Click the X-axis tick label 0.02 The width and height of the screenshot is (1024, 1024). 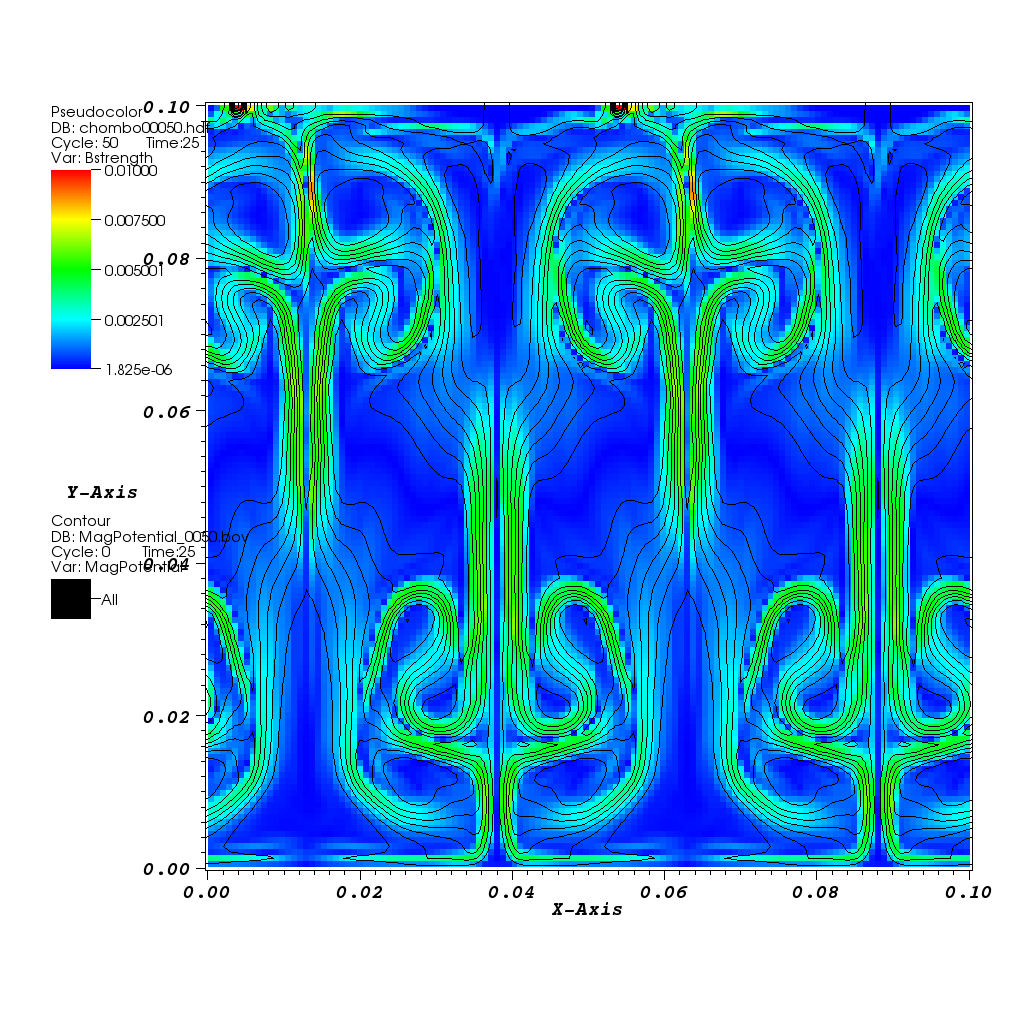click(x=359, y=892)
